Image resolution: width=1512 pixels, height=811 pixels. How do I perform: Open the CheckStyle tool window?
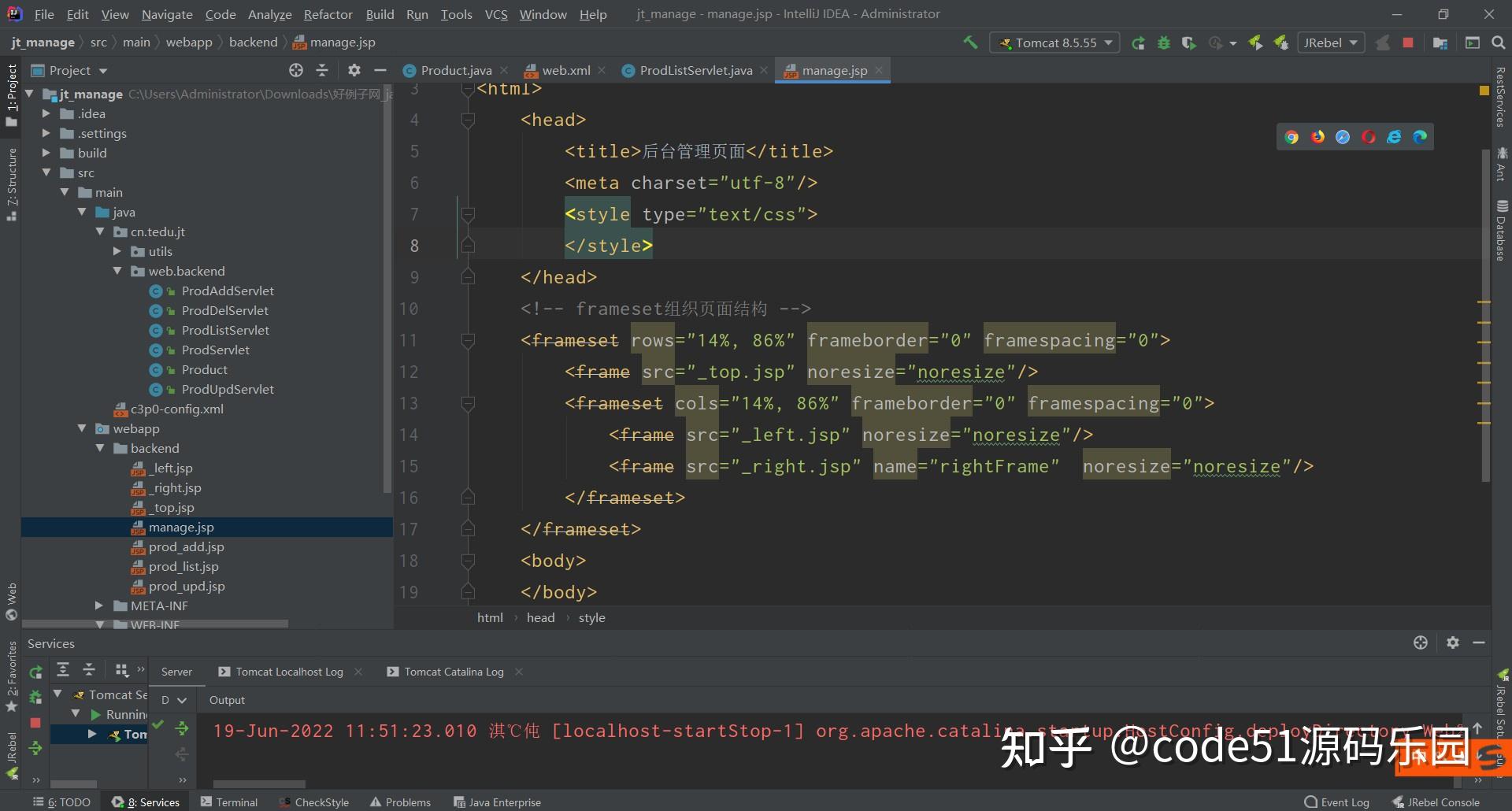(x=314, y=802)
